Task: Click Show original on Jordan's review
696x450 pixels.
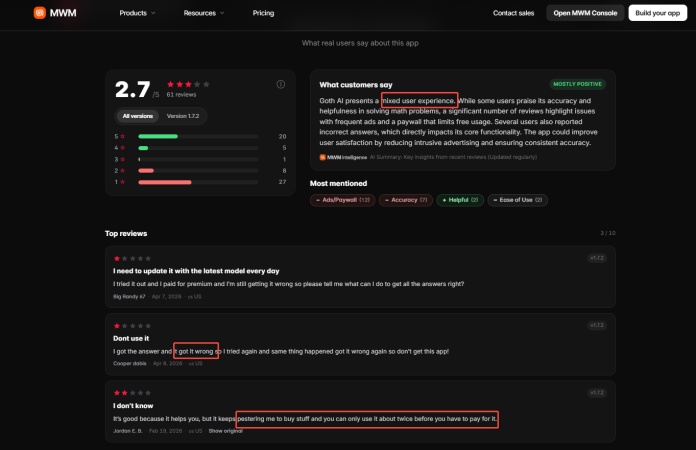Action: tap(225, 431)
